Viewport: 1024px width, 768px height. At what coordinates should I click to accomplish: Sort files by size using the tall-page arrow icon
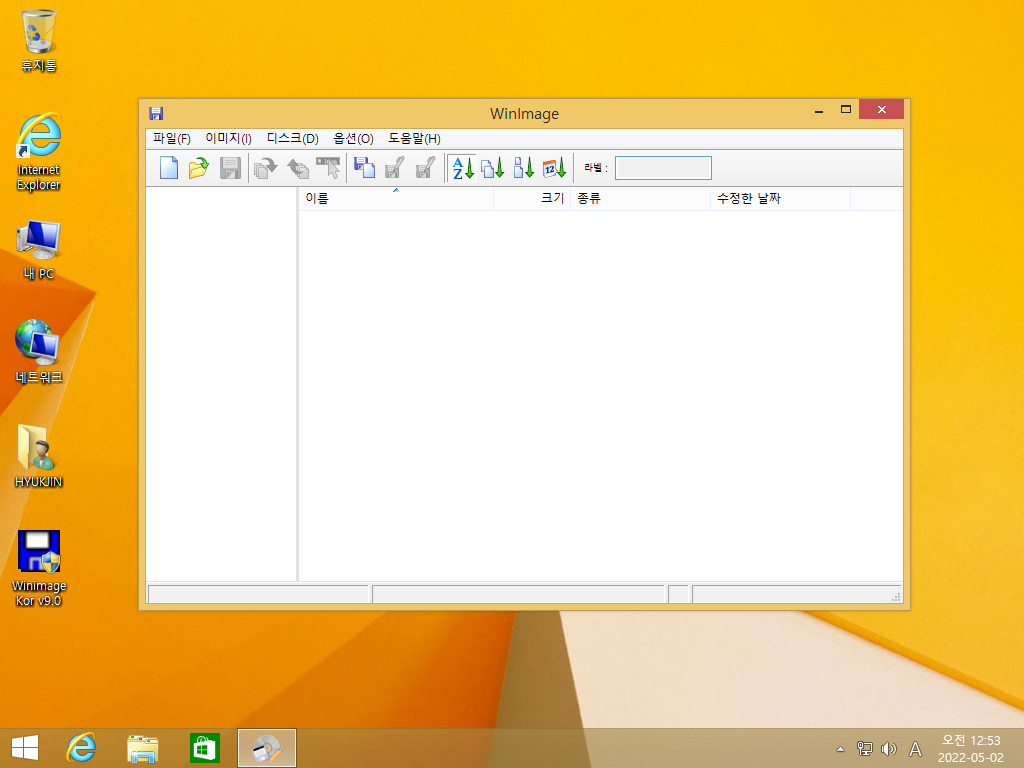[524, 168]
